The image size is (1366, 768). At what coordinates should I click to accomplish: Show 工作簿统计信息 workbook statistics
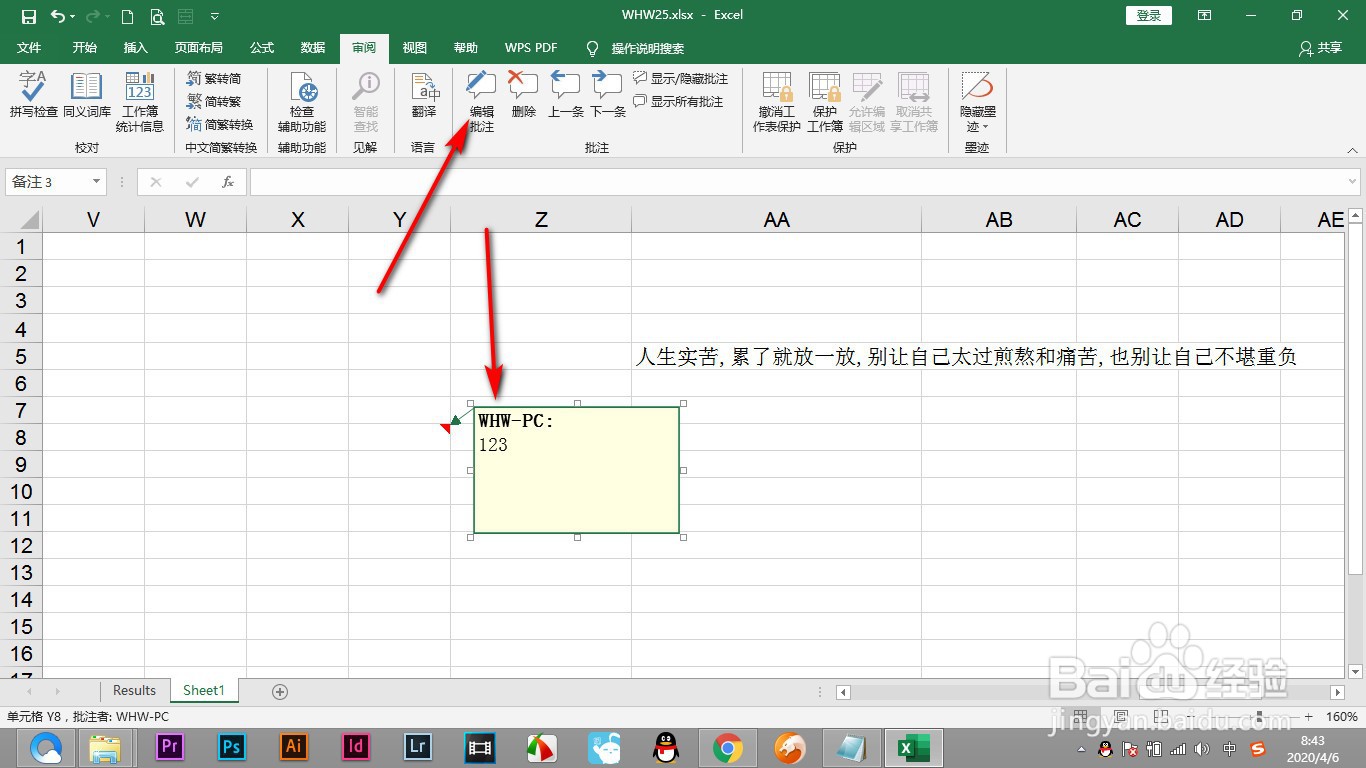tap(140, 102)
